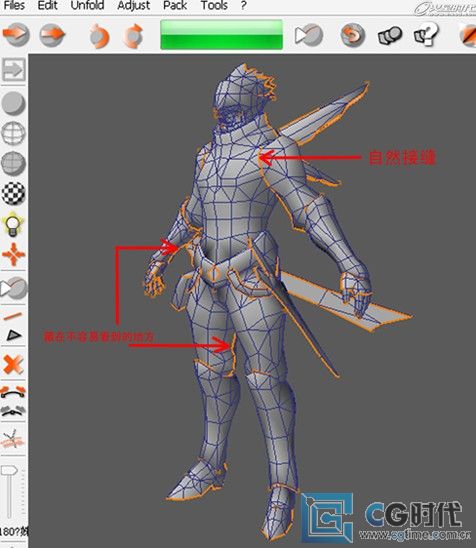Click the camera icon with question mark
Viewport: 476px width, 548px height.
426,34
